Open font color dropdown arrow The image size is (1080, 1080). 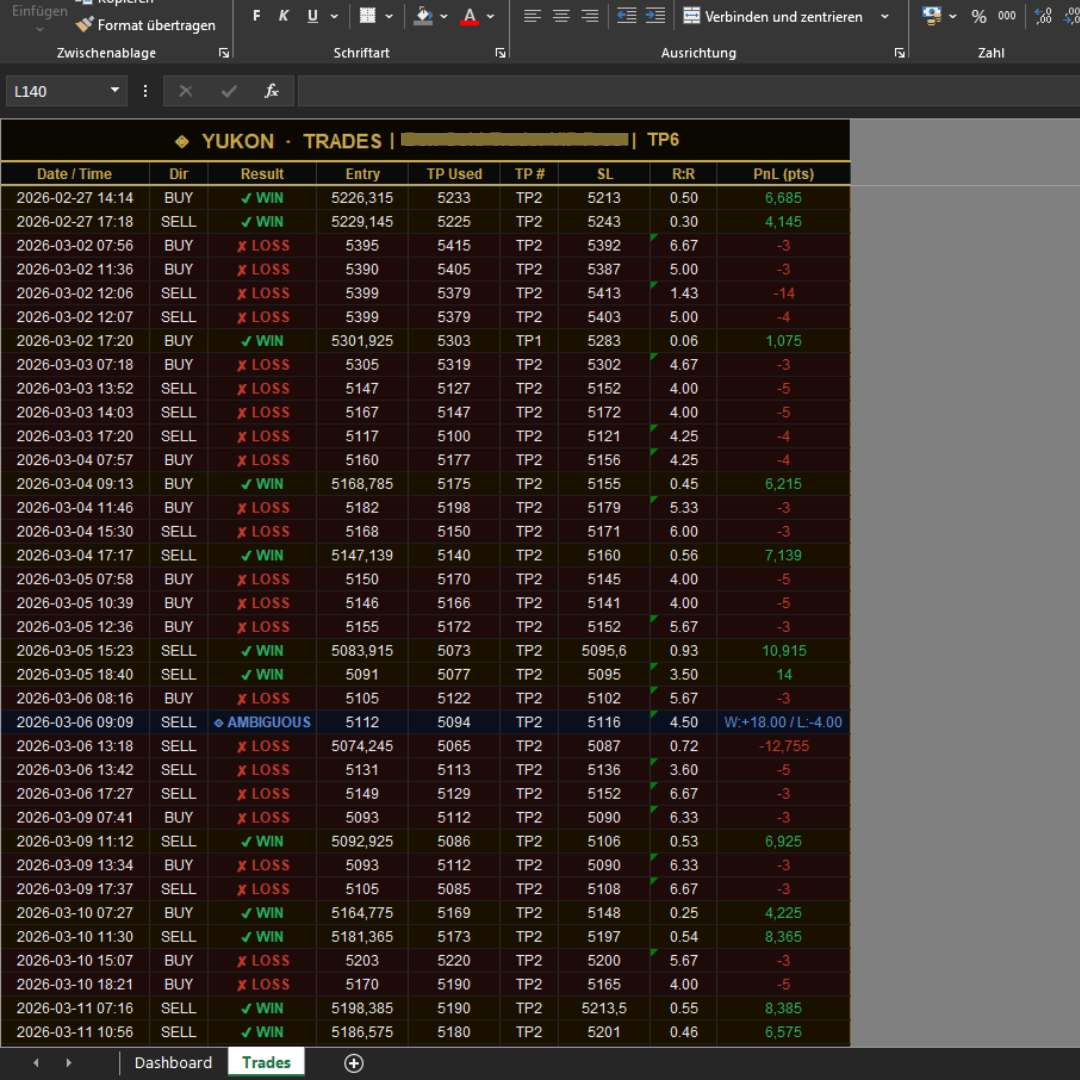click(490, 16)
